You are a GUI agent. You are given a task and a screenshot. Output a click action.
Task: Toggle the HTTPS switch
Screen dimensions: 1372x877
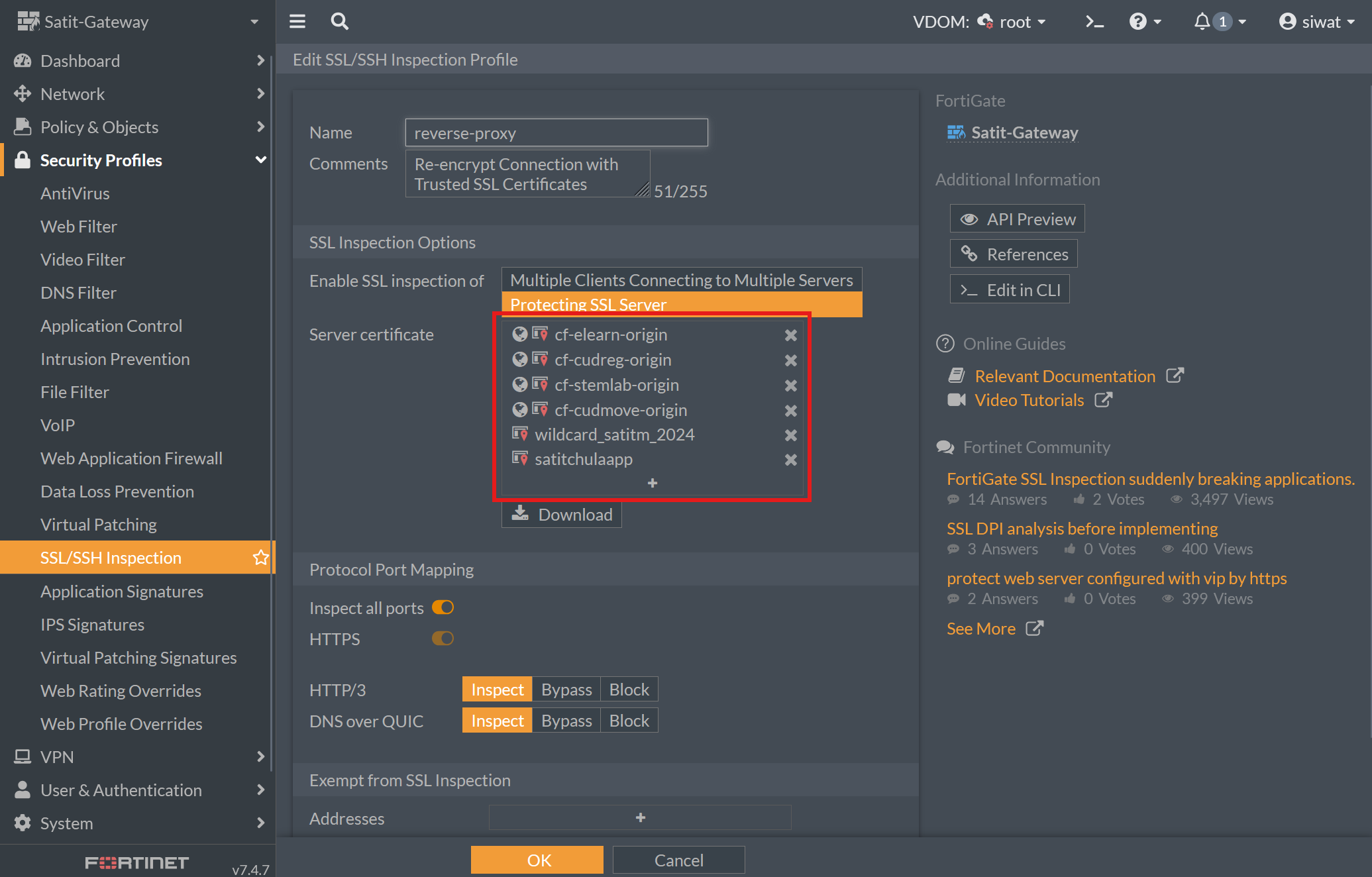[443, 639]
